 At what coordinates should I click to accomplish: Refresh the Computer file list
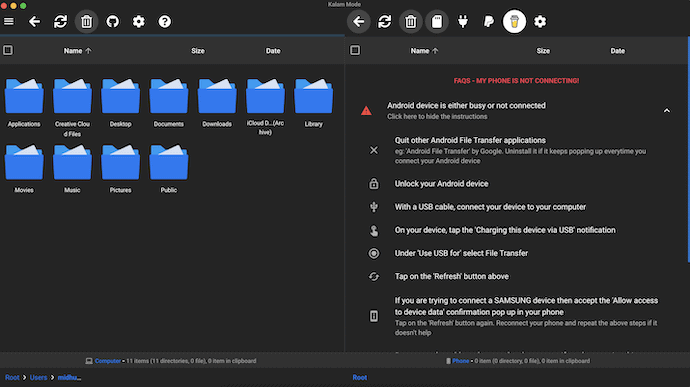pyautogui.click(x=60, y=21)
